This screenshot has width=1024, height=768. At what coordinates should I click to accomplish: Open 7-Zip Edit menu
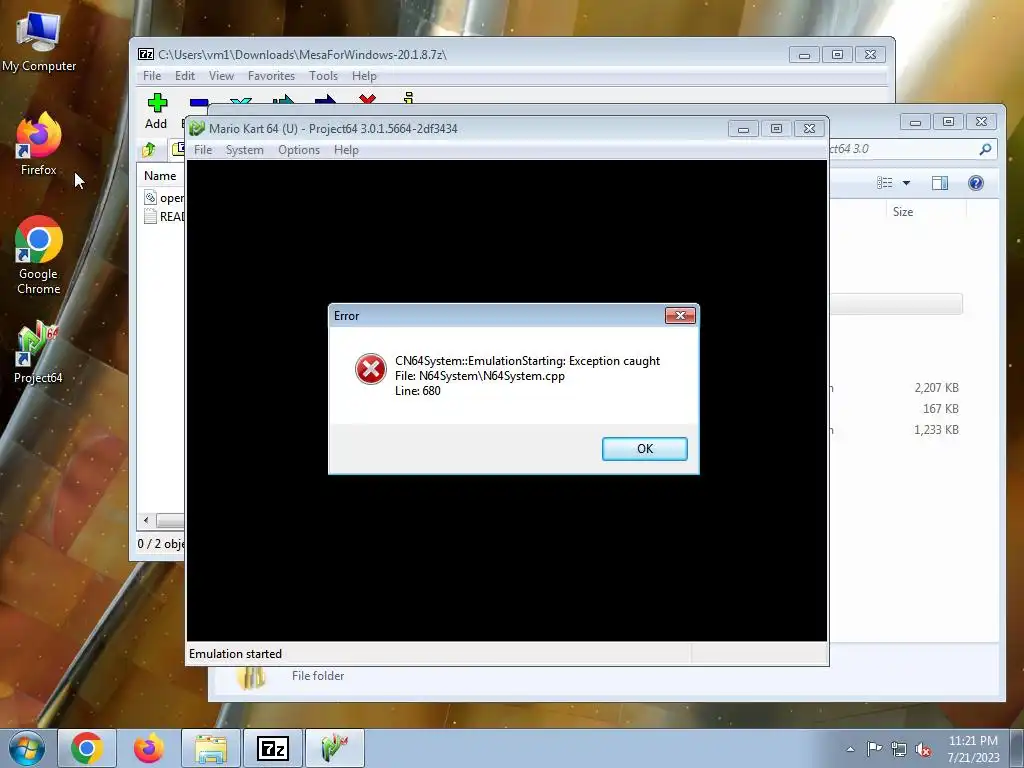(185, 76)
